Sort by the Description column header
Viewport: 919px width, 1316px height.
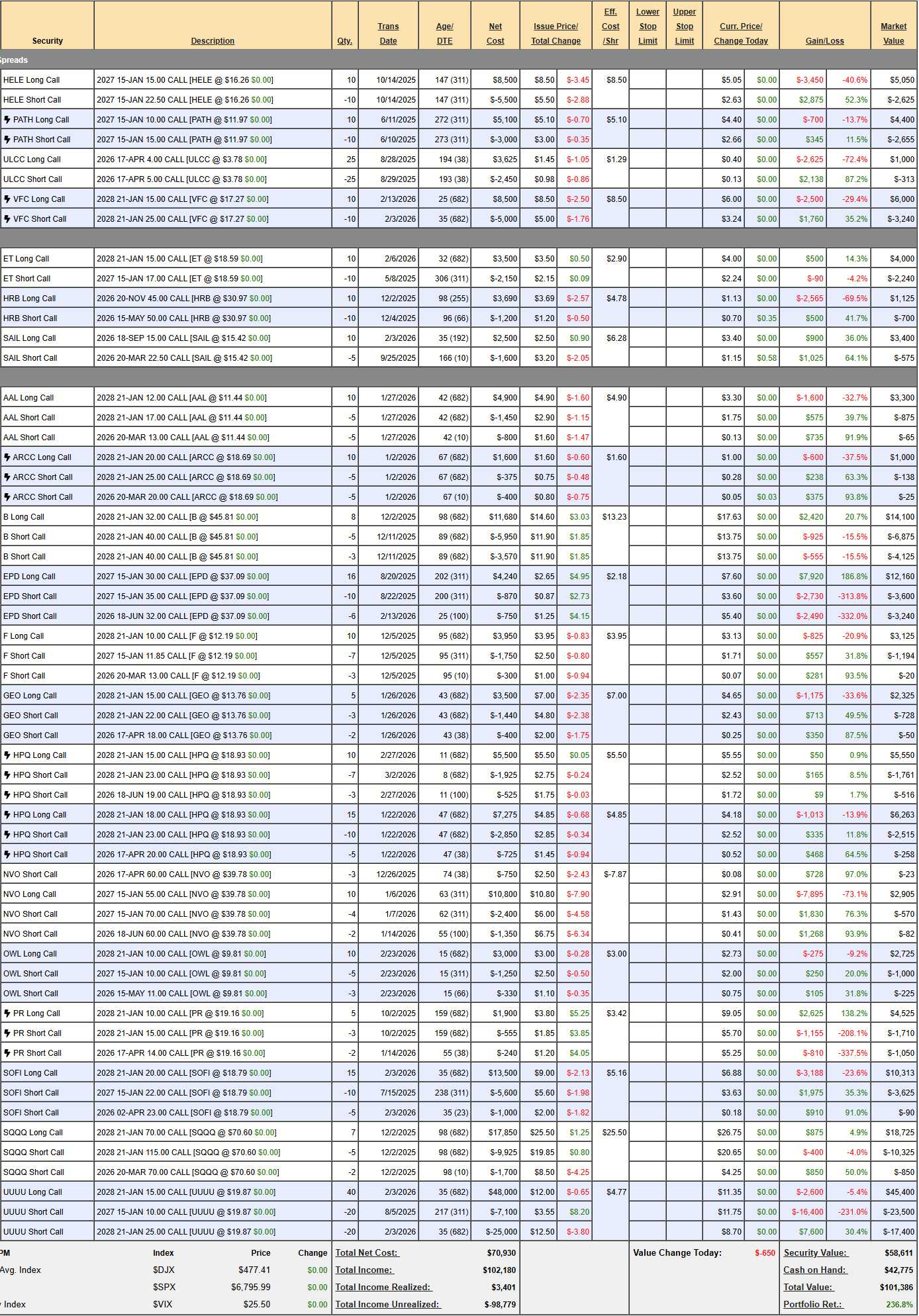tap(213, 41)
